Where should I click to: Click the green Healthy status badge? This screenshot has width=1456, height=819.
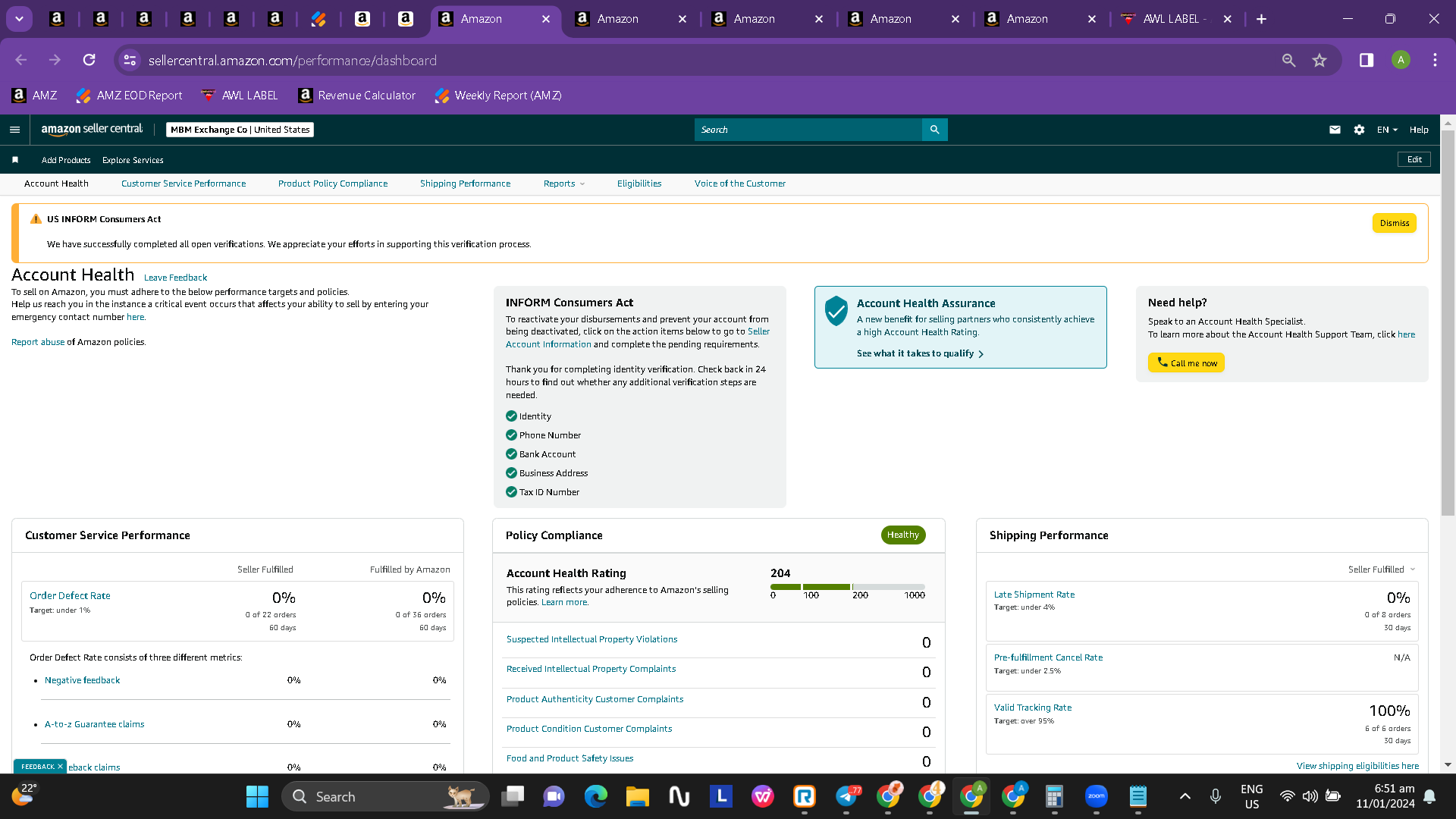tap(903, 535)
